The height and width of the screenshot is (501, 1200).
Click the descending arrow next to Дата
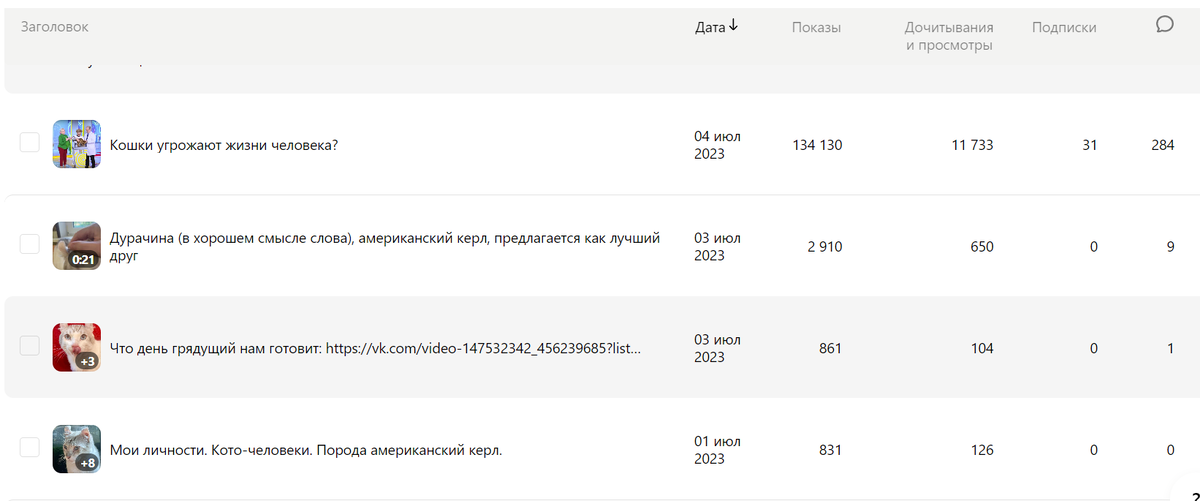[x=733, y=26]
